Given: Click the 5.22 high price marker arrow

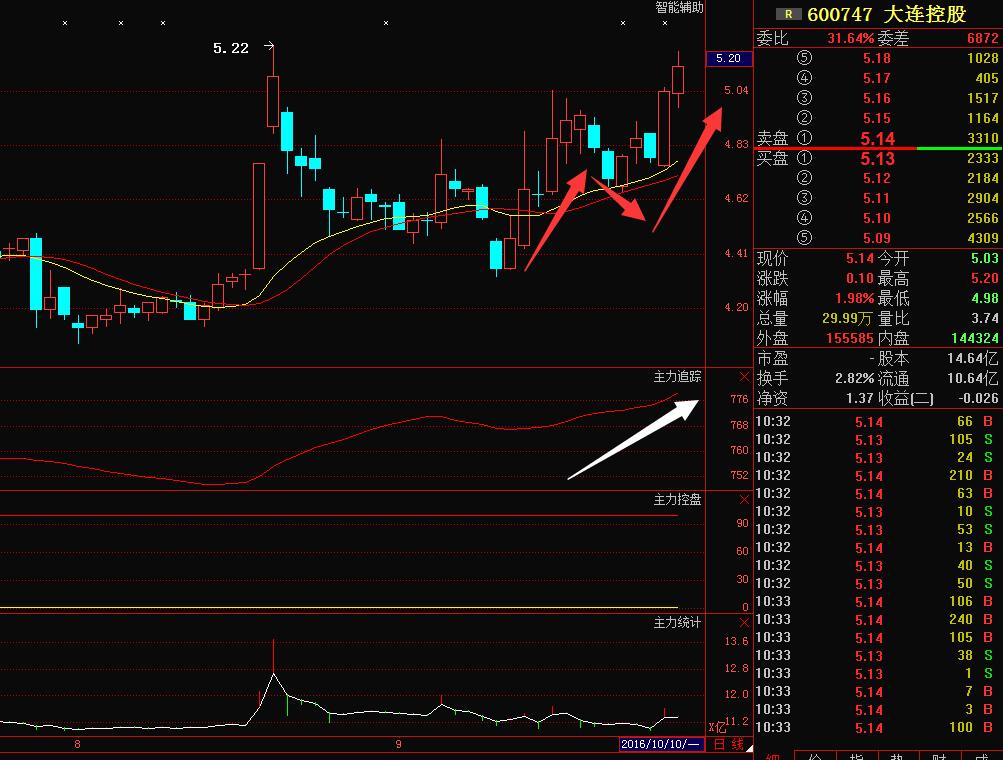Looking at the screenshot, I should coord(268,46).
